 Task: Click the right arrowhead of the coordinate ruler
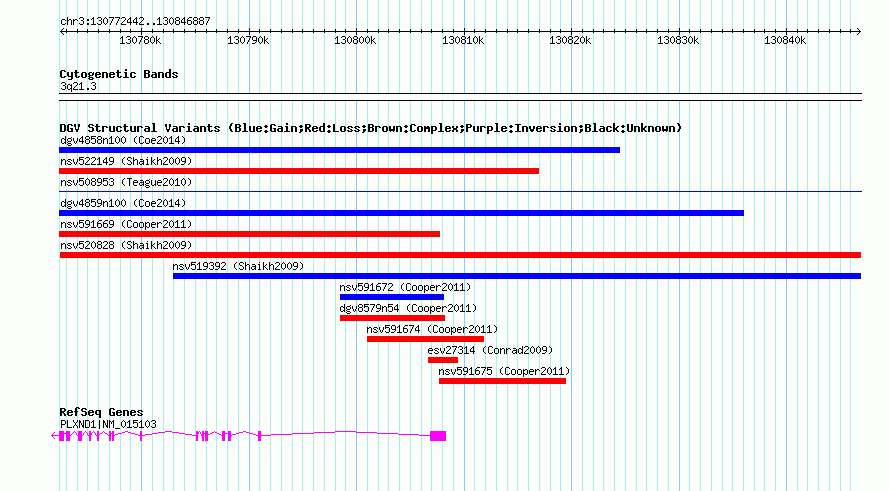[x=859, y=32]
